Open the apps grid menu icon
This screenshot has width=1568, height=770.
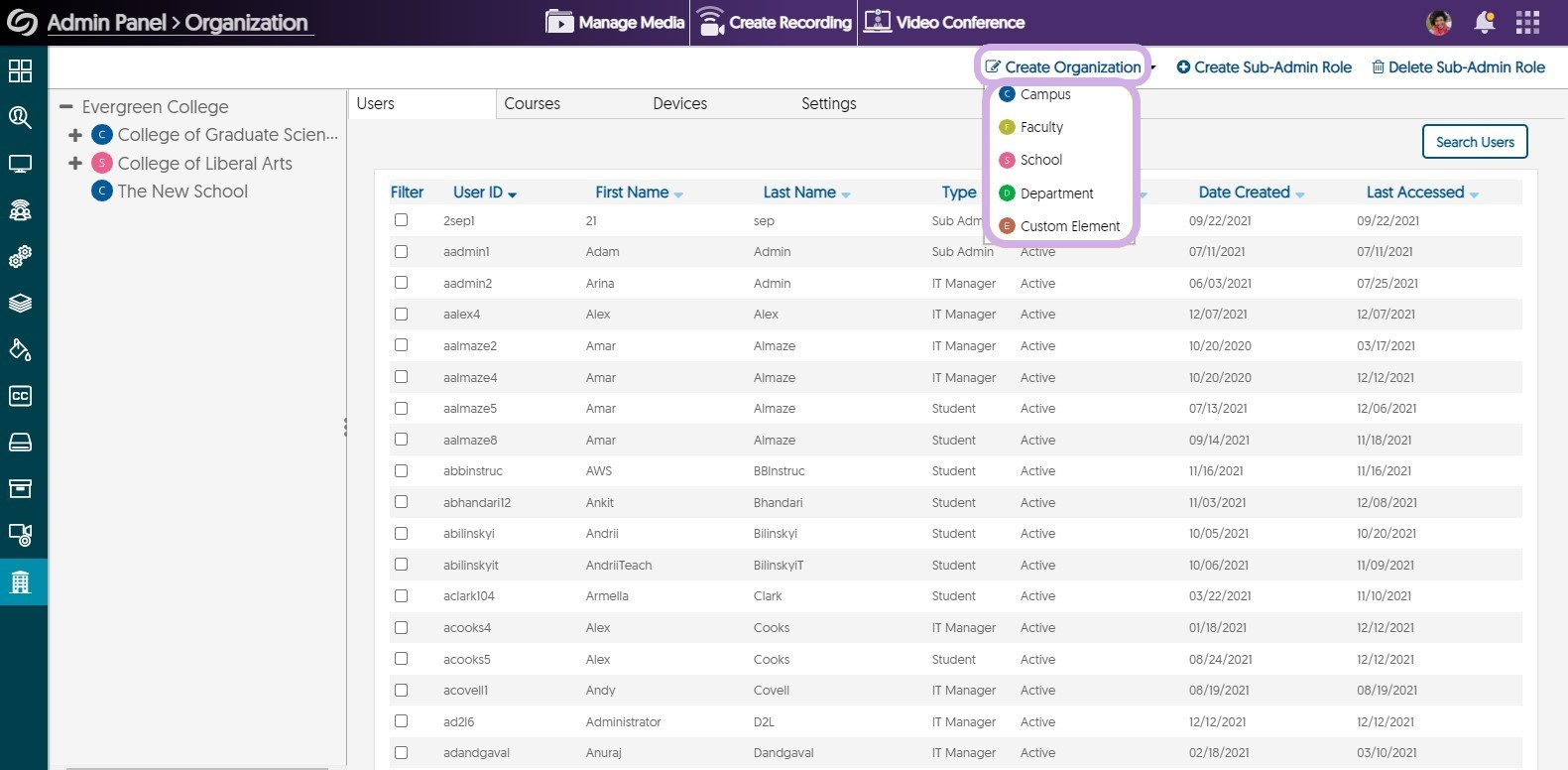coord(1527,22)
